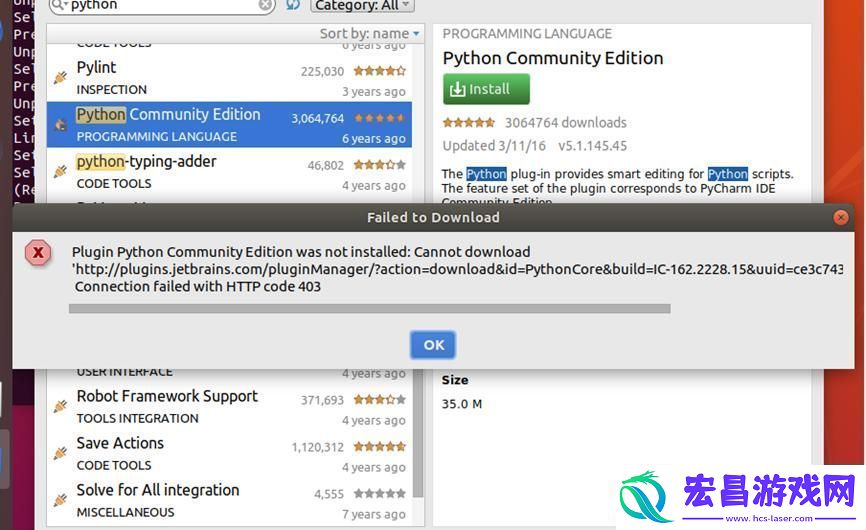Click the download URL in the error message
Image resolution: width=866 pixels, height=530 pixels.
458,269
